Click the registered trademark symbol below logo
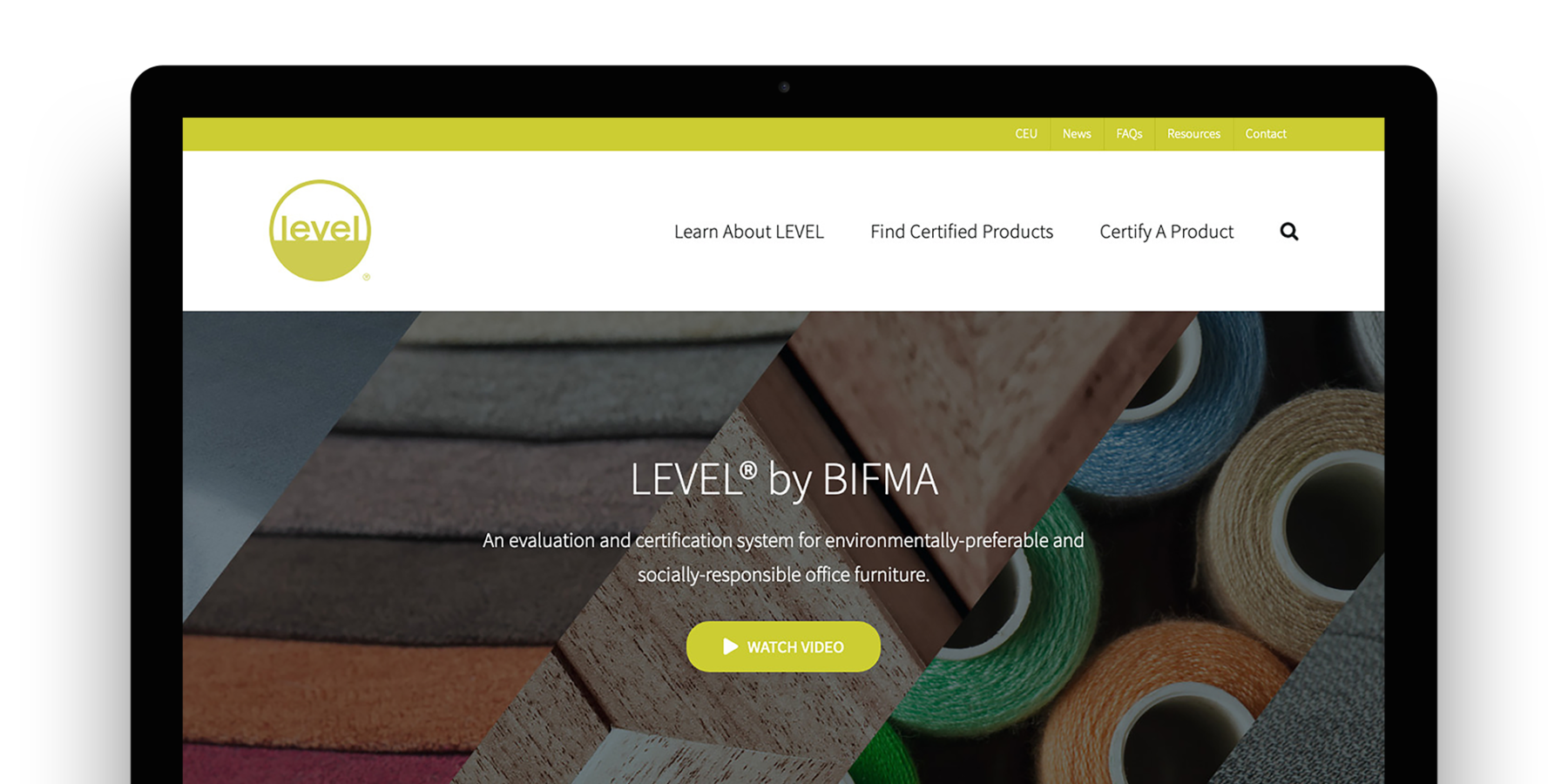The width and height of the screenshot is (1568, 784). [367, 277]
